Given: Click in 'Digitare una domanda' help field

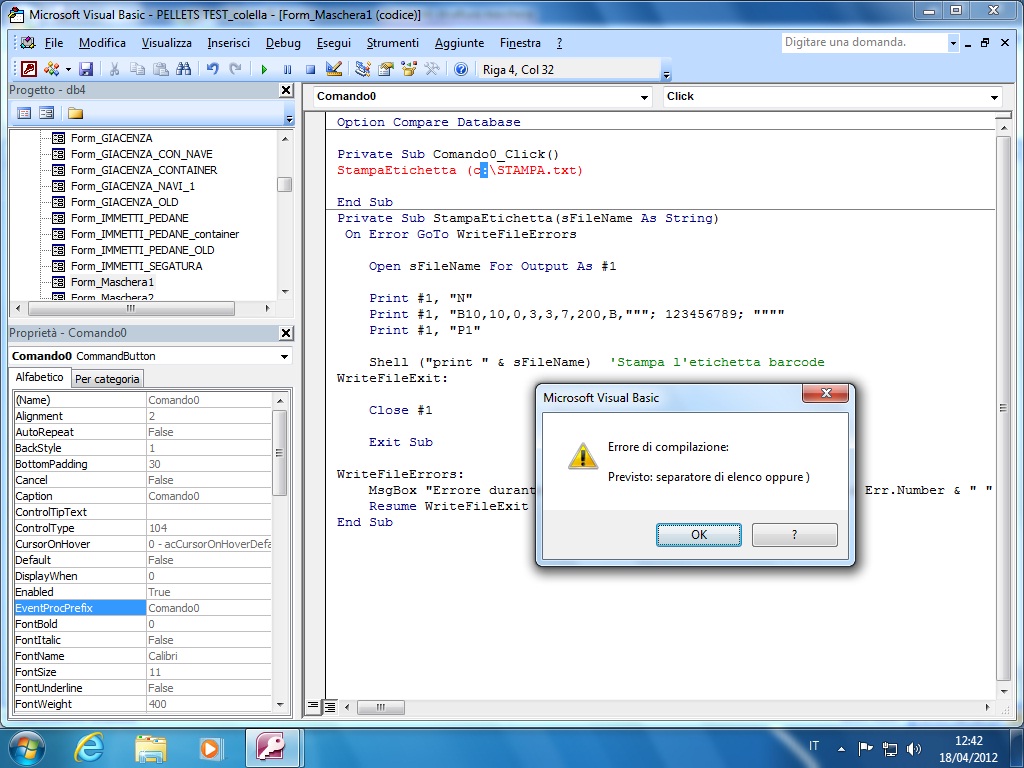Looking at the screenshot, I should pyautogui.click(x=863, y=43).
